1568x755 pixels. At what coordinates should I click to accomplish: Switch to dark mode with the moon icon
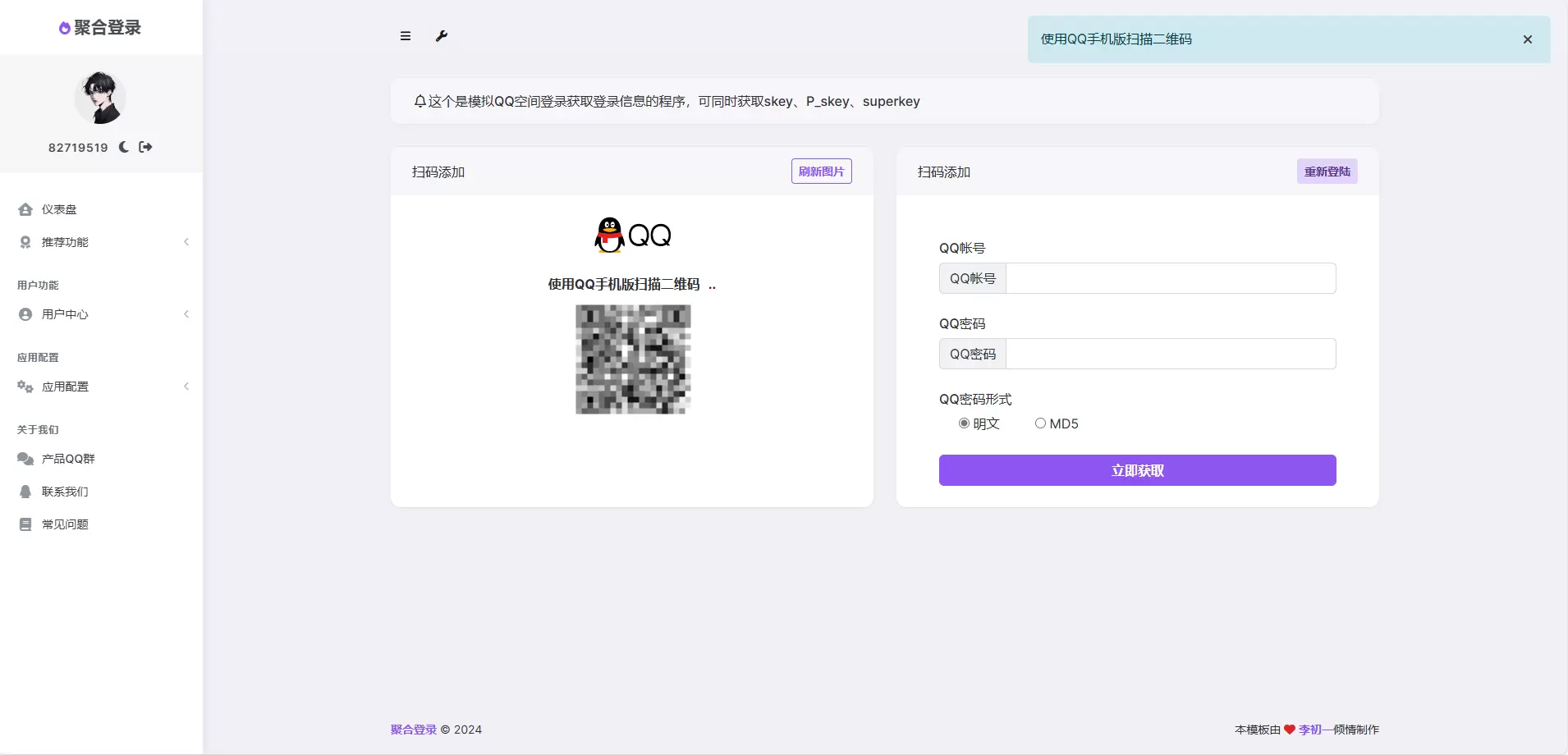124,147
